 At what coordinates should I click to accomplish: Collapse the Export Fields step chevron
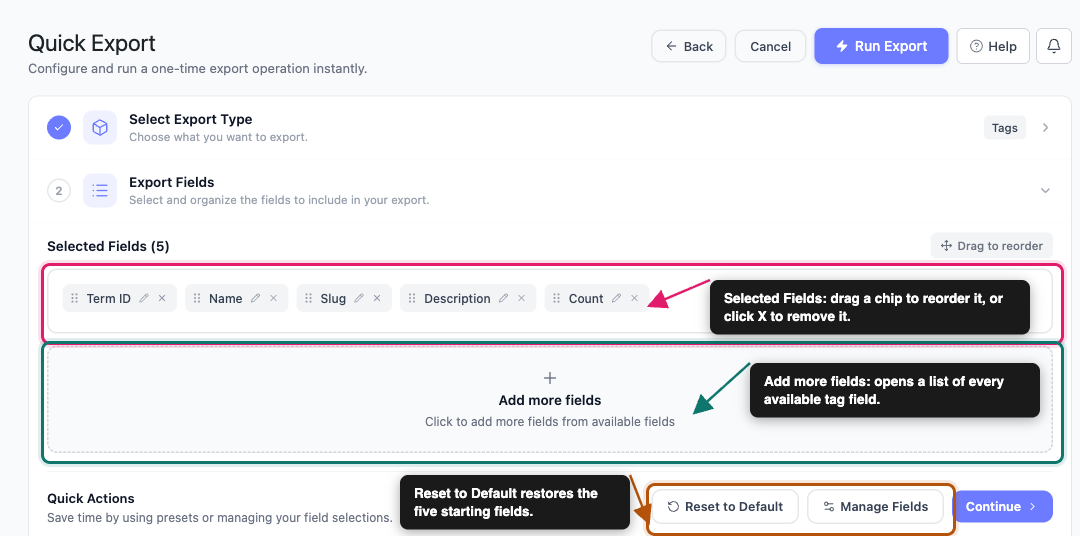1046,190
